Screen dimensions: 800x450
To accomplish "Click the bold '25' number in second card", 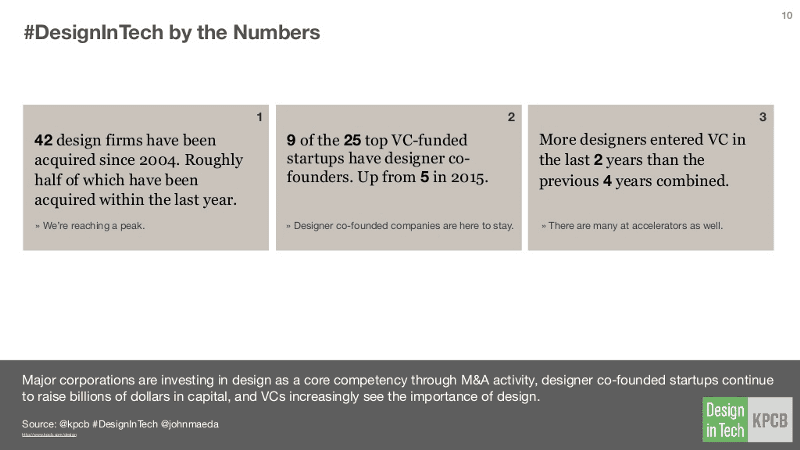I will tap(352, 141).
